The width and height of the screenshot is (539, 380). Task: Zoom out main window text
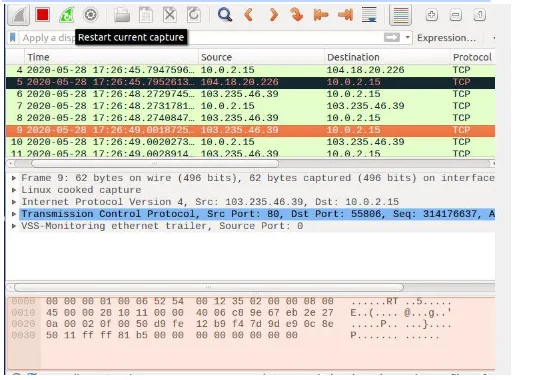[456, 15]
